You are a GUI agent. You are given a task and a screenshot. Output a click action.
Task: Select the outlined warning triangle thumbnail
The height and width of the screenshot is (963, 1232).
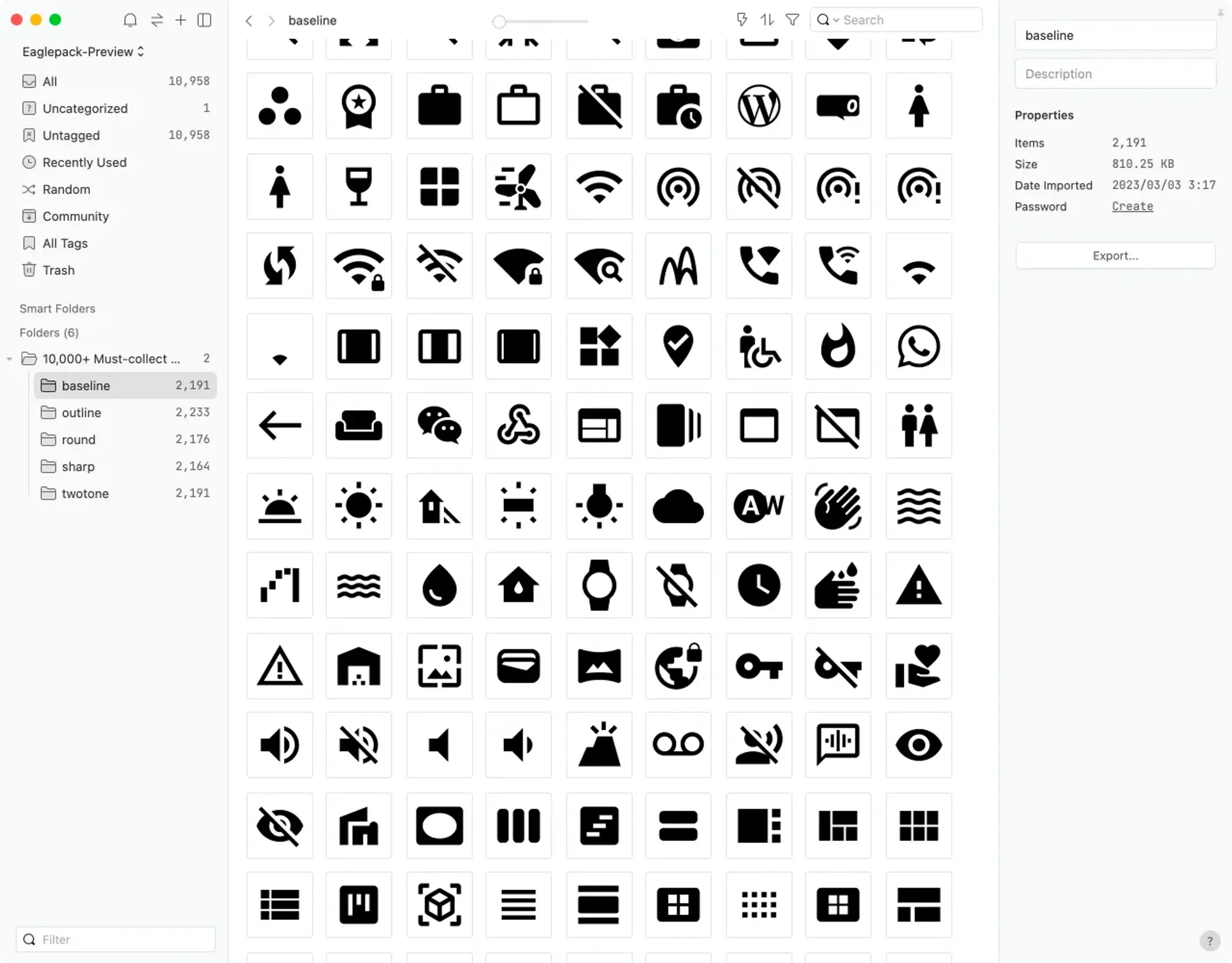click(280, 666)
